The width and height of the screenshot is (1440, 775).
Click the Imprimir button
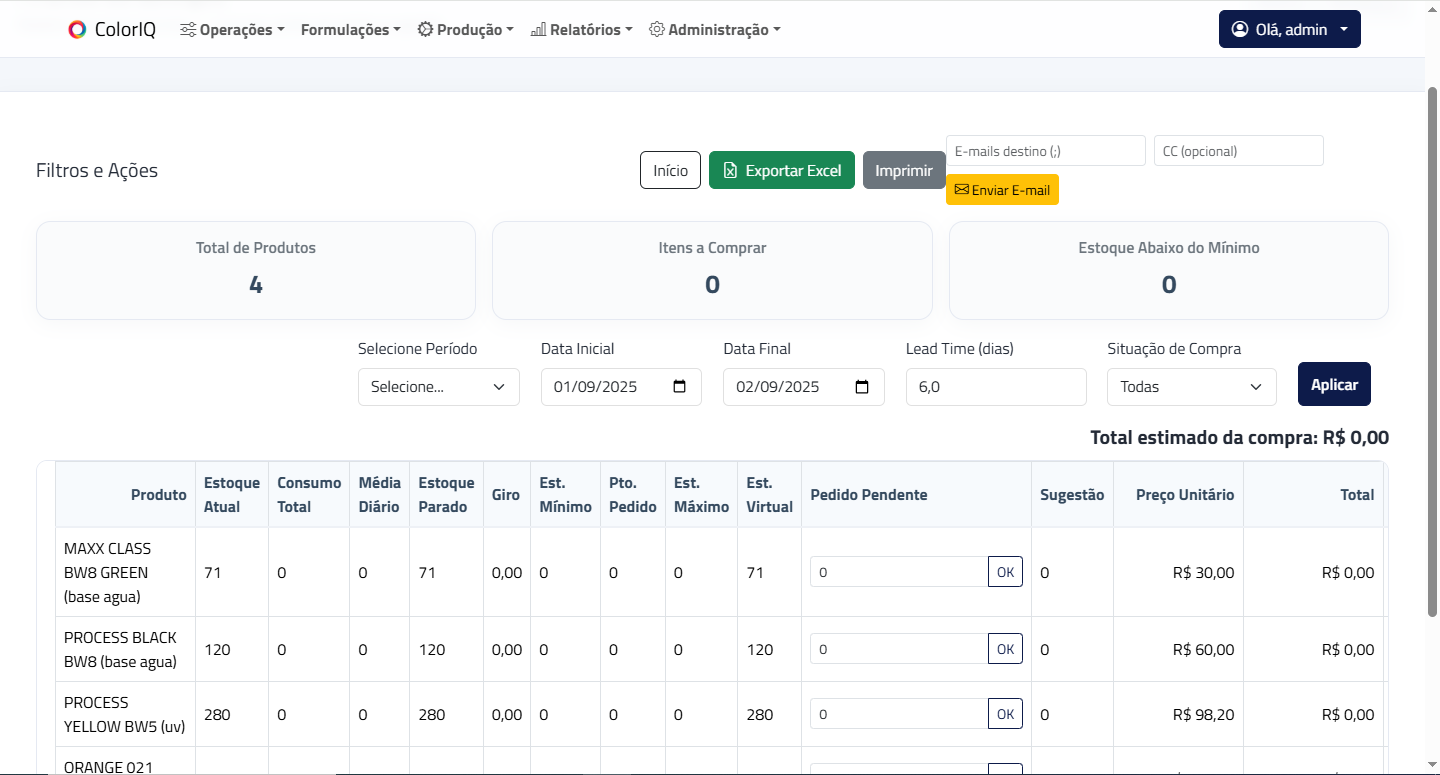coord(904,170)
